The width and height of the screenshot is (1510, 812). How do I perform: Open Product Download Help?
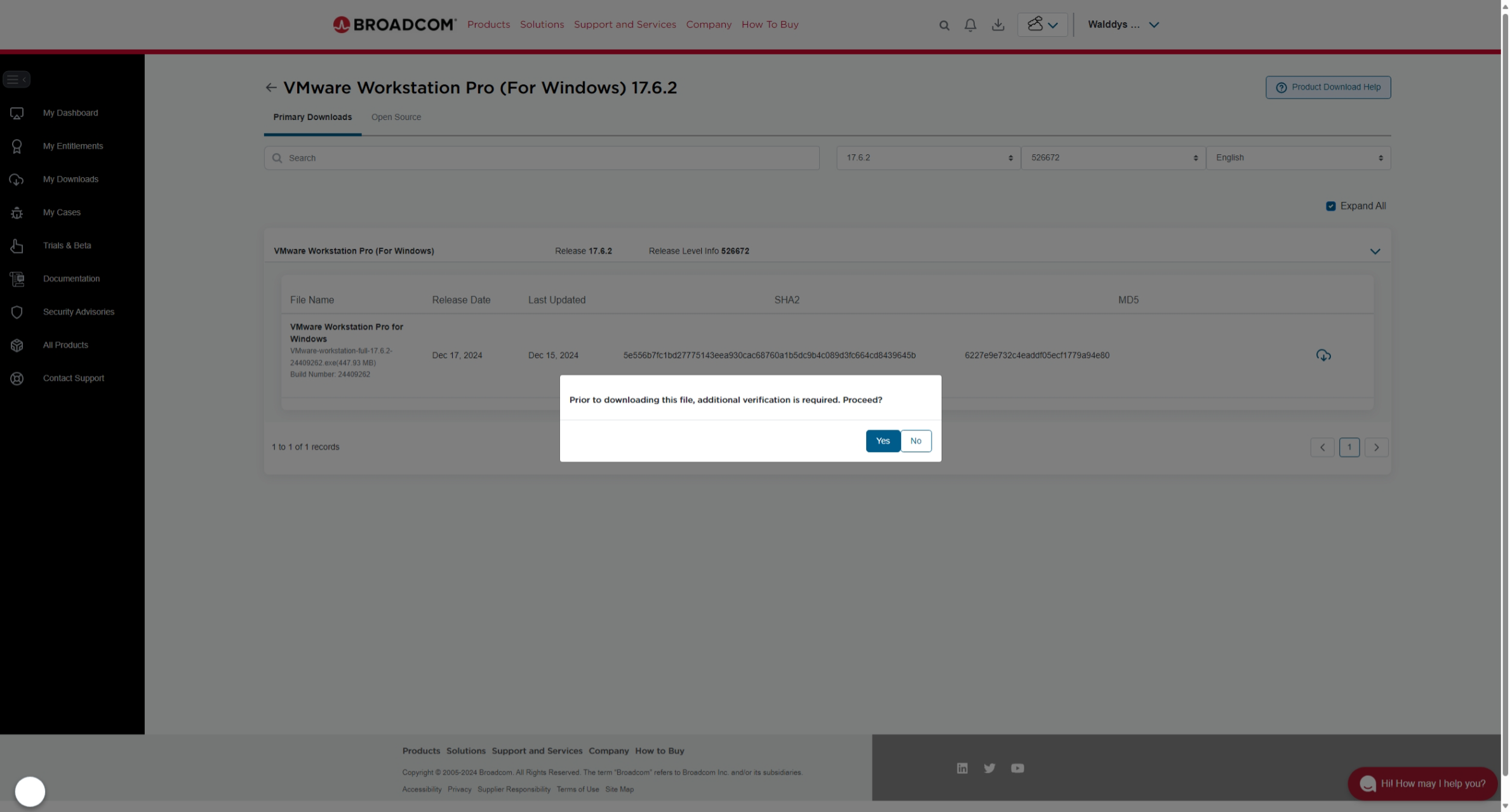click(x=1328, y=88)
